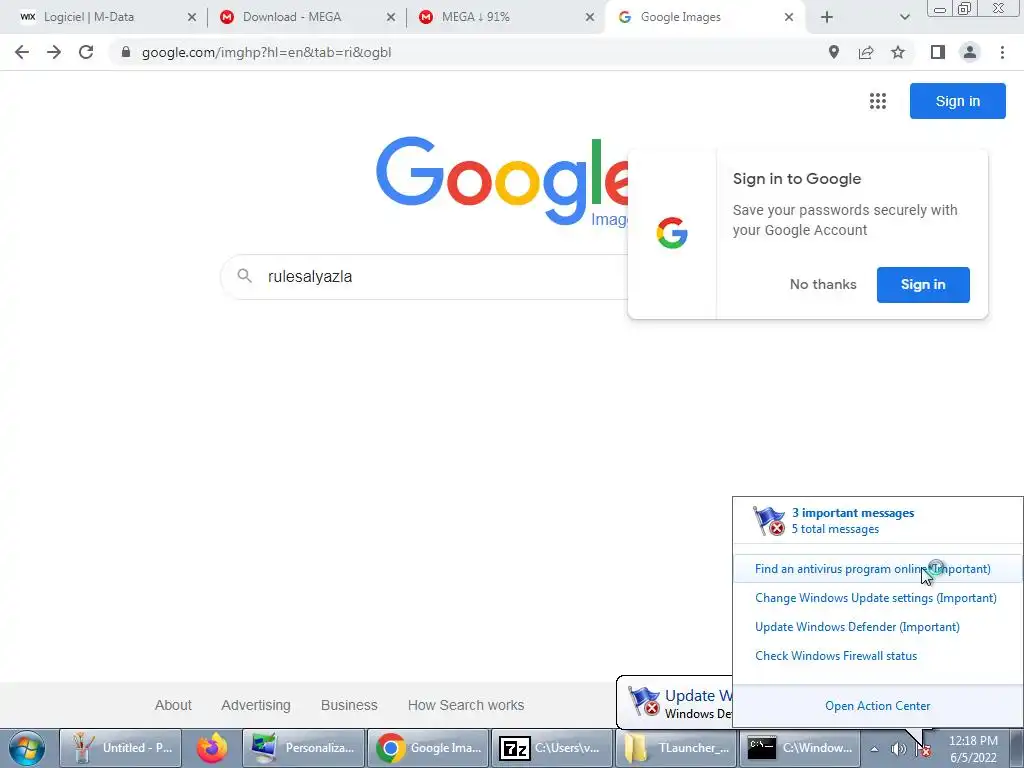This screenshot has height=768, width=1024.
Task: Click the Google logo
Action: (x=502, y=180)
